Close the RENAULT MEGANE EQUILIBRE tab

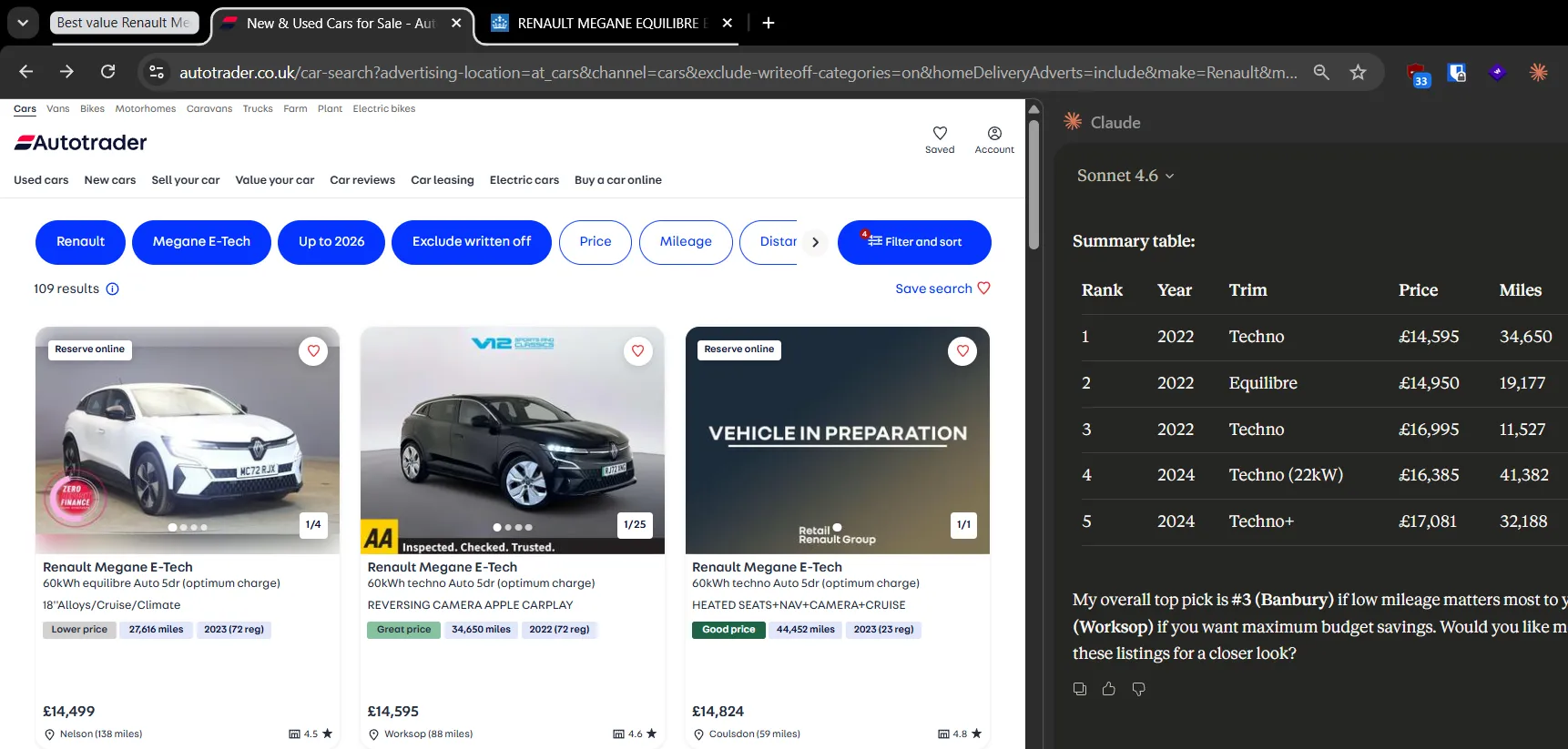(727, 23)
